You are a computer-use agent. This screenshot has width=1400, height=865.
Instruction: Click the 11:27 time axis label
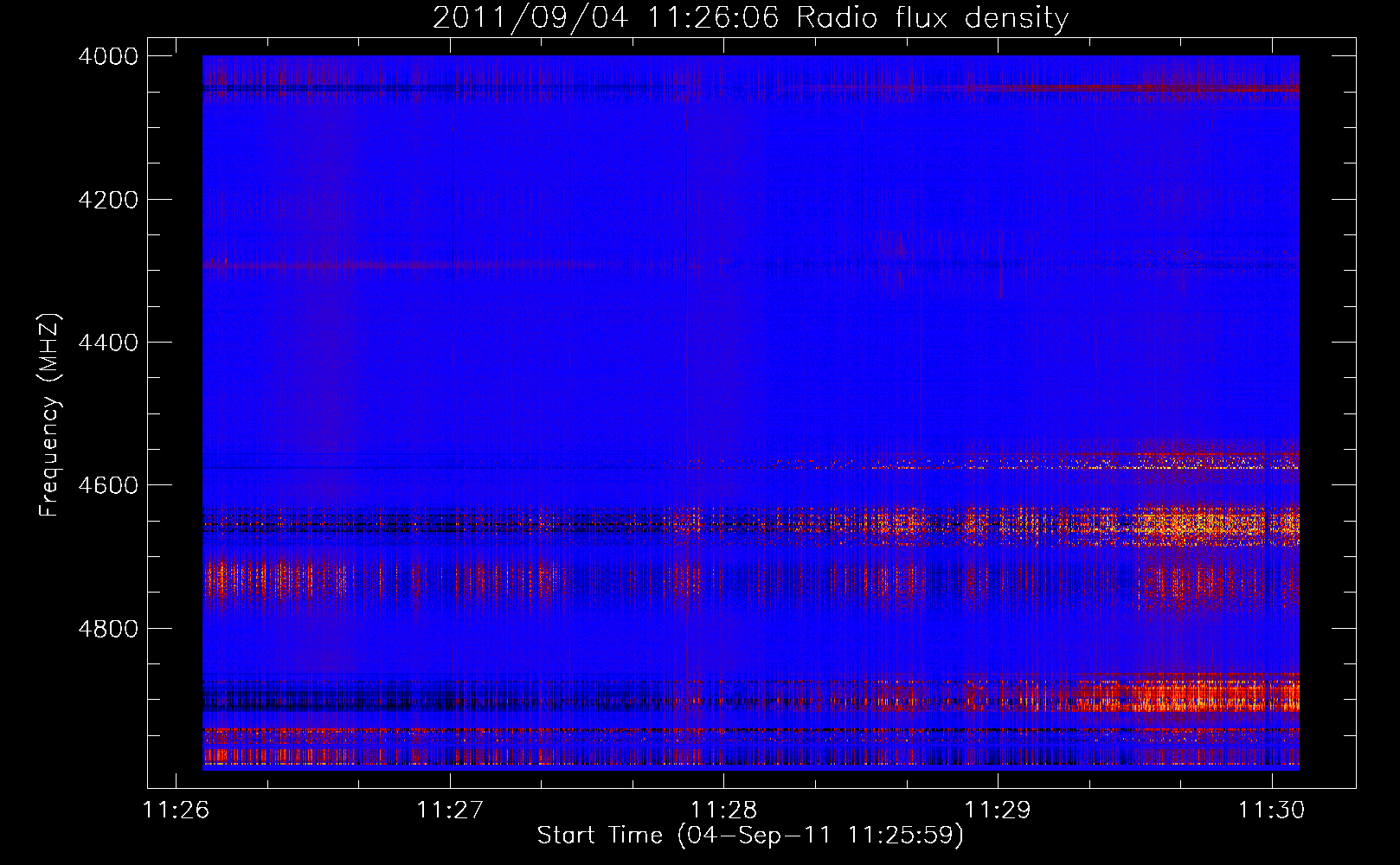450,810
